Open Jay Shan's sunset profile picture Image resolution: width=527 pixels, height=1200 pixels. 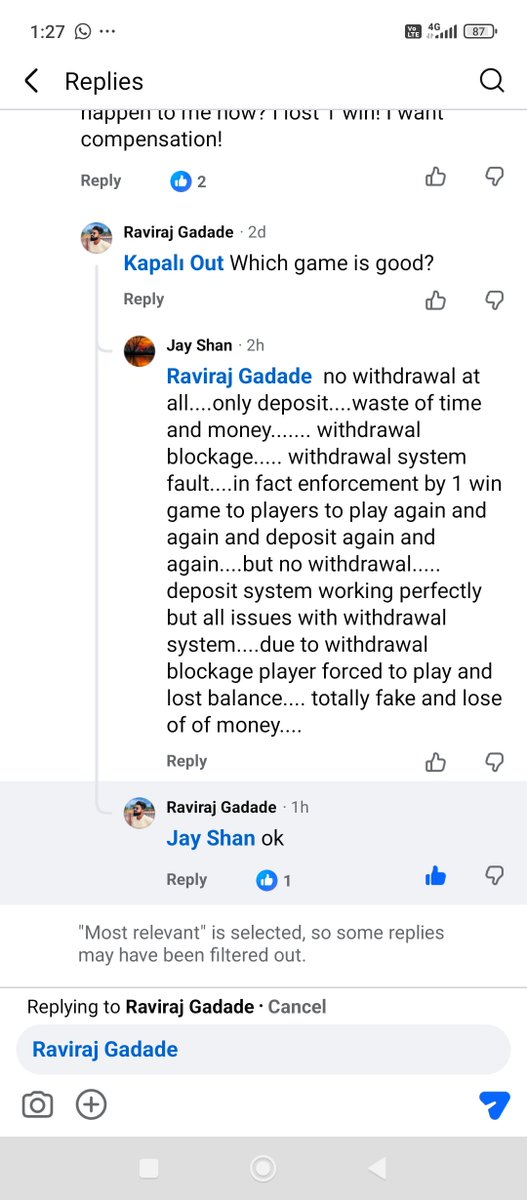pos(139,351)
